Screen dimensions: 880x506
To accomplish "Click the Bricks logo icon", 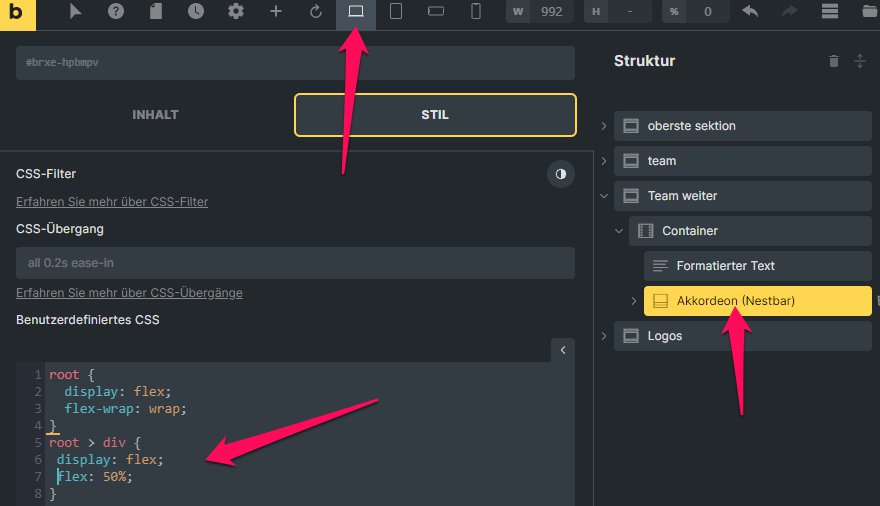I will click(x=17, y=13).
